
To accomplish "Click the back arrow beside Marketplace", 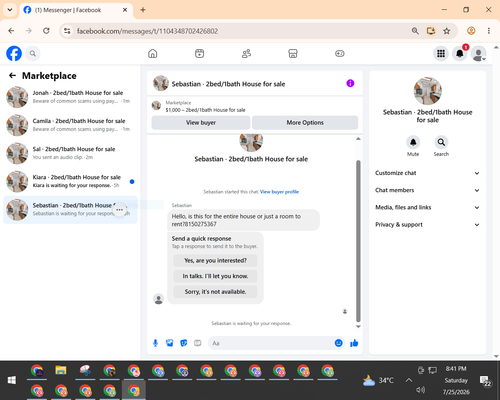I will [x=12, y=76].
